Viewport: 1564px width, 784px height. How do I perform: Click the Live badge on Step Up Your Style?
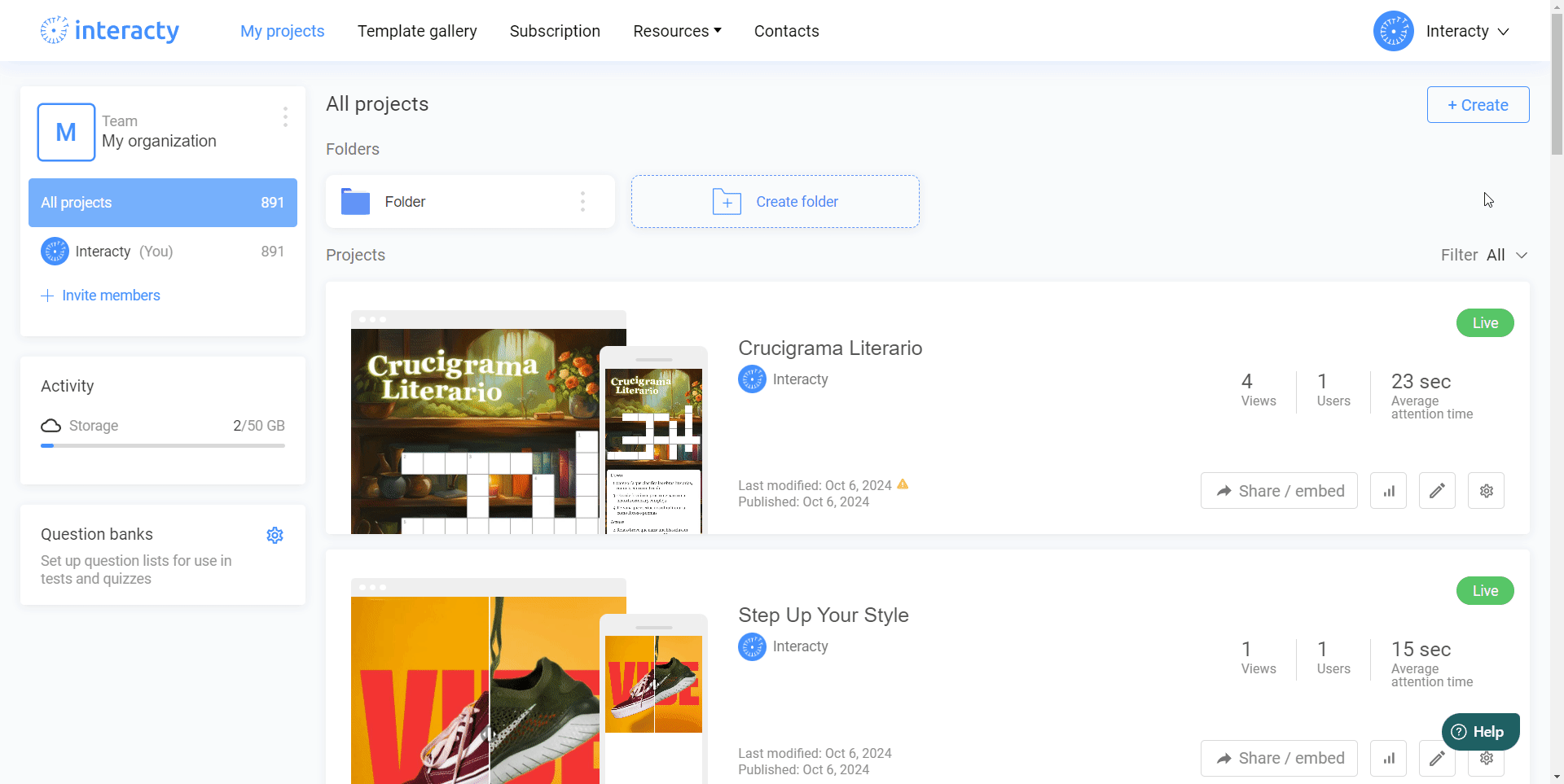coord(1485,591)
